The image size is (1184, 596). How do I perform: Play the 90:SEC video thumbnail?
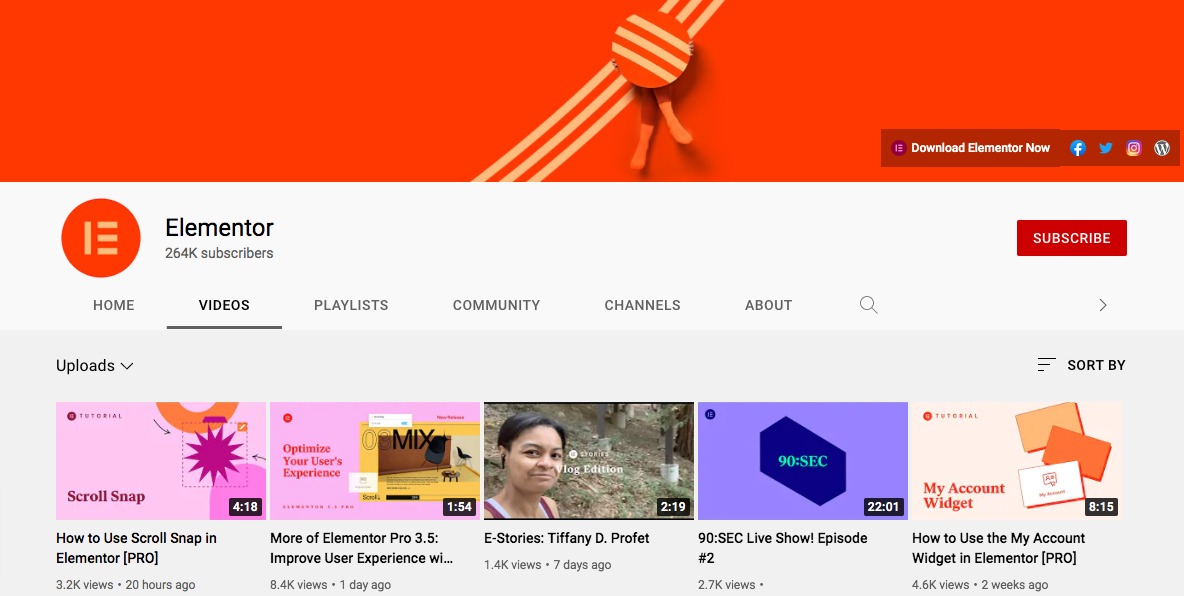click(x=803, y=461)
